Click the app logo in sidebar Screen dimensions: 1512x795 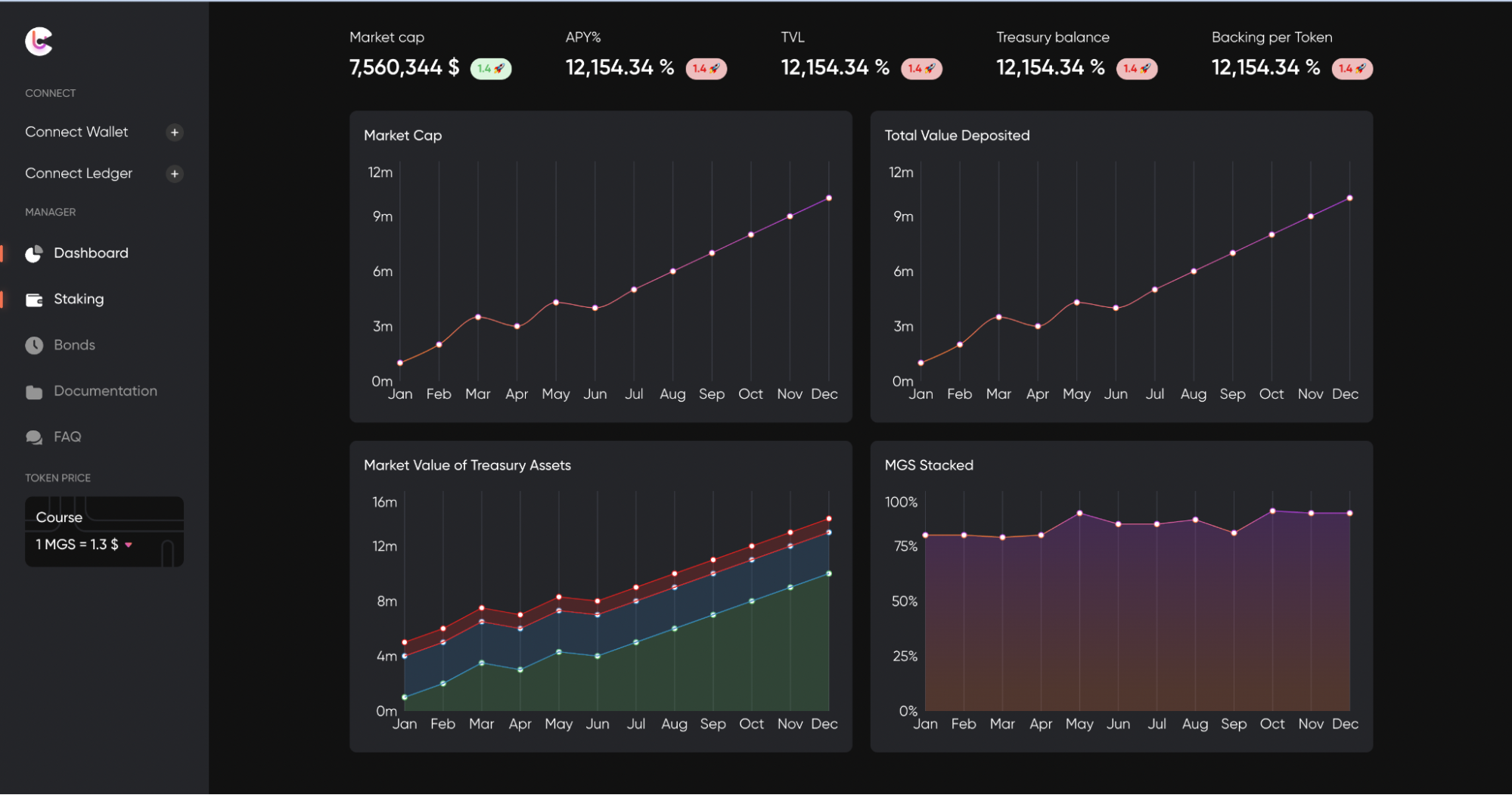pos(39,42)
